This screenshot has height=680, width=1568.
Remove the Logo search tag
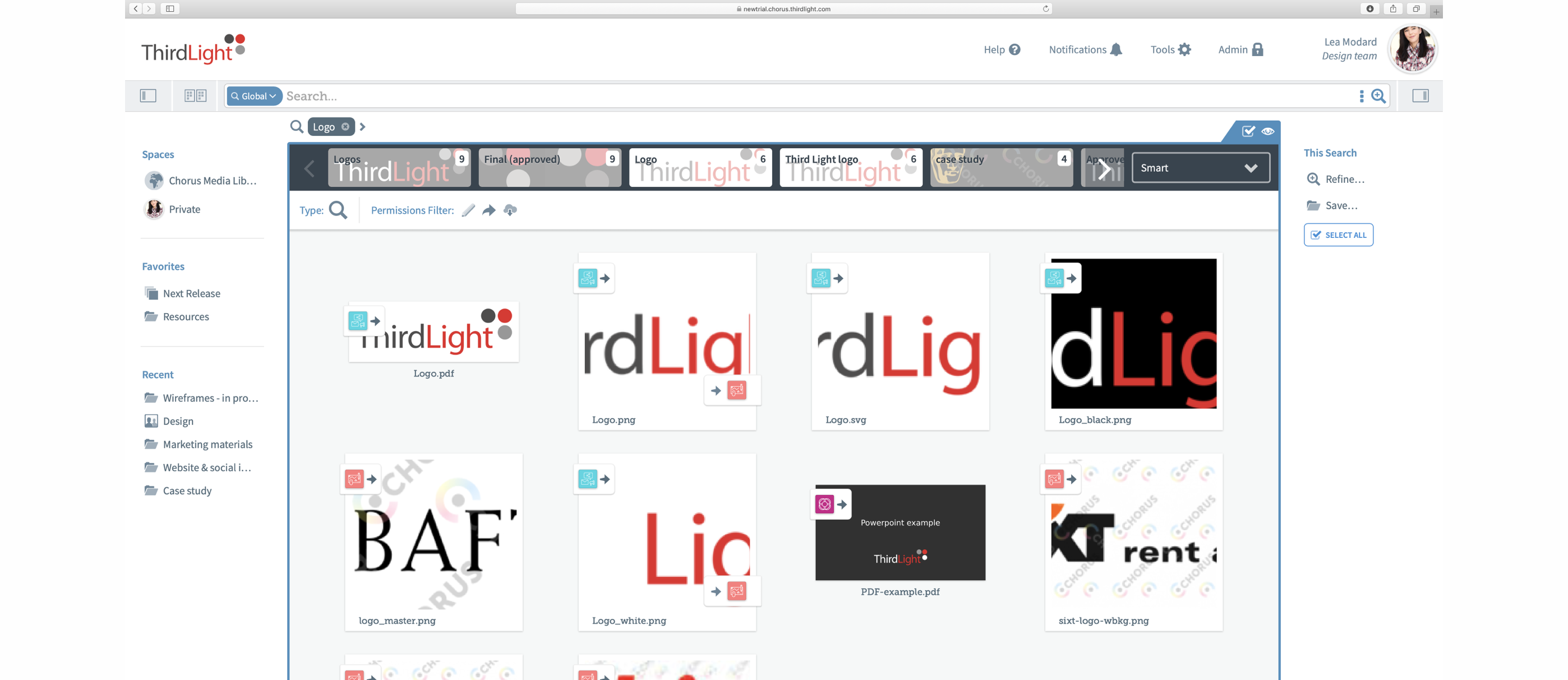(x=345, y=127)
